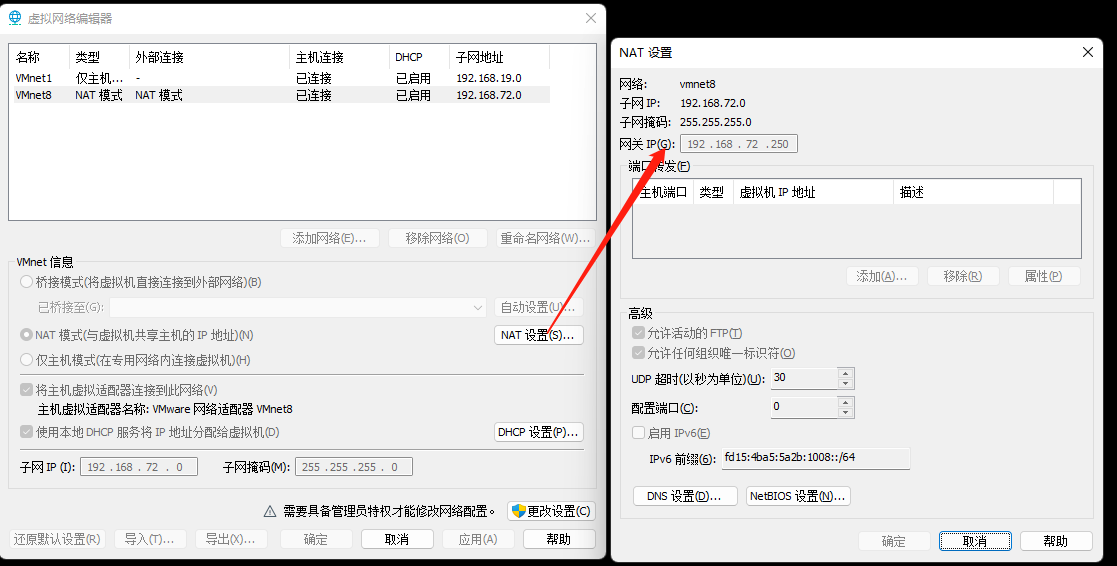1117x566 pixels.
Task: Click 确定 in Virtual Network Editor
Action: (316, 540)
